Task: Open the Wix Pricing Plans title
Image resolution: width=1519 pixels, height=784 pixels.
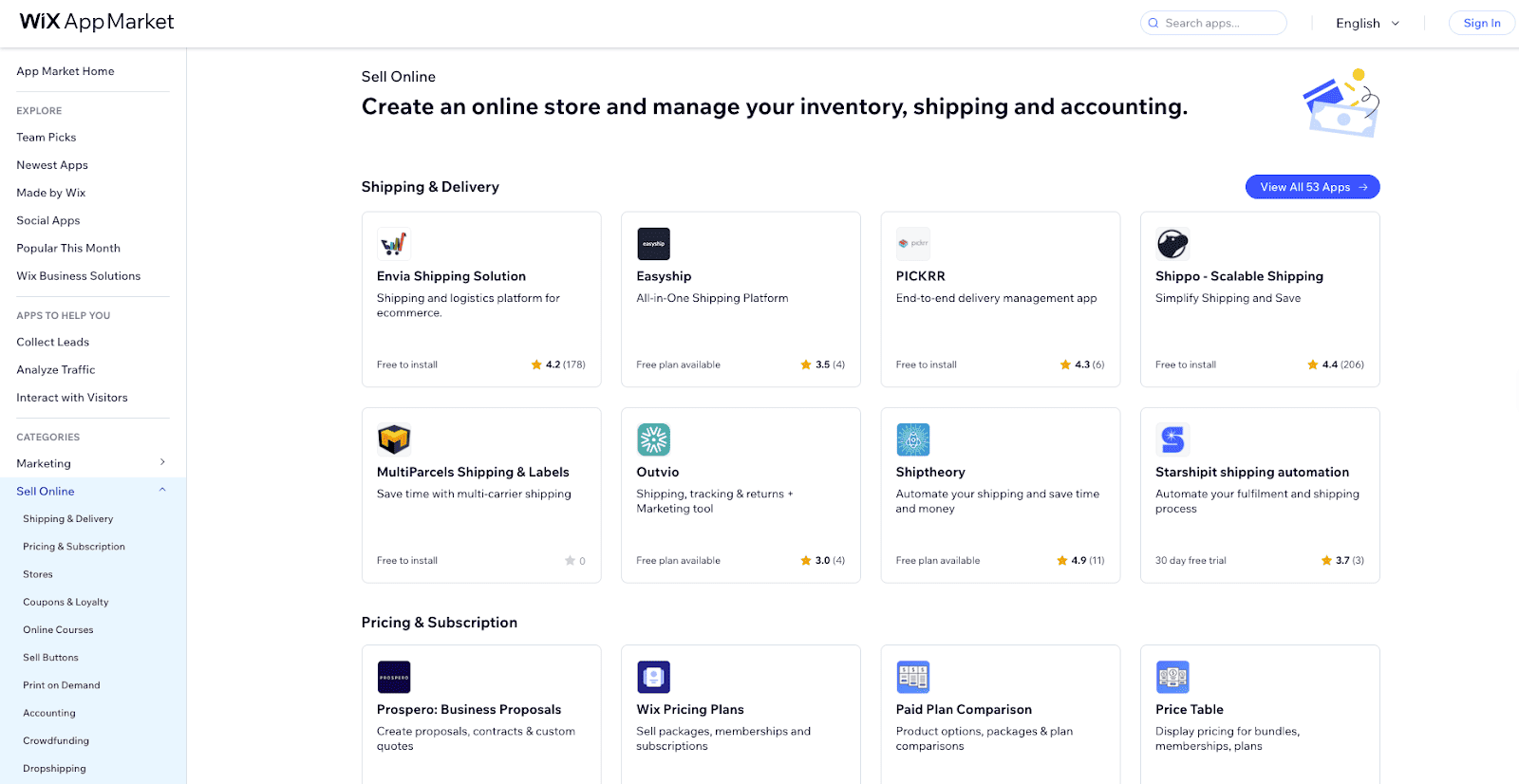Action: (x=690, y=709)
